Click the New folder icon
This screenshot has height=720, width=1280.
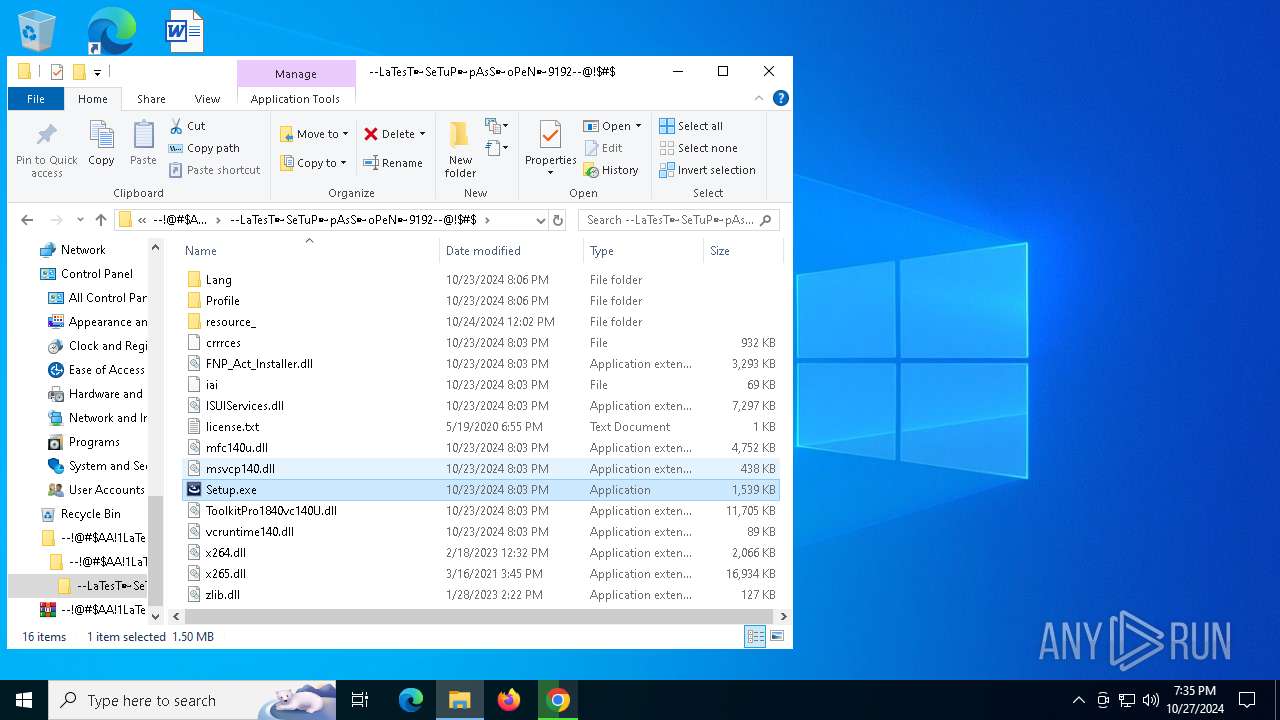click(x=460, y=138)
